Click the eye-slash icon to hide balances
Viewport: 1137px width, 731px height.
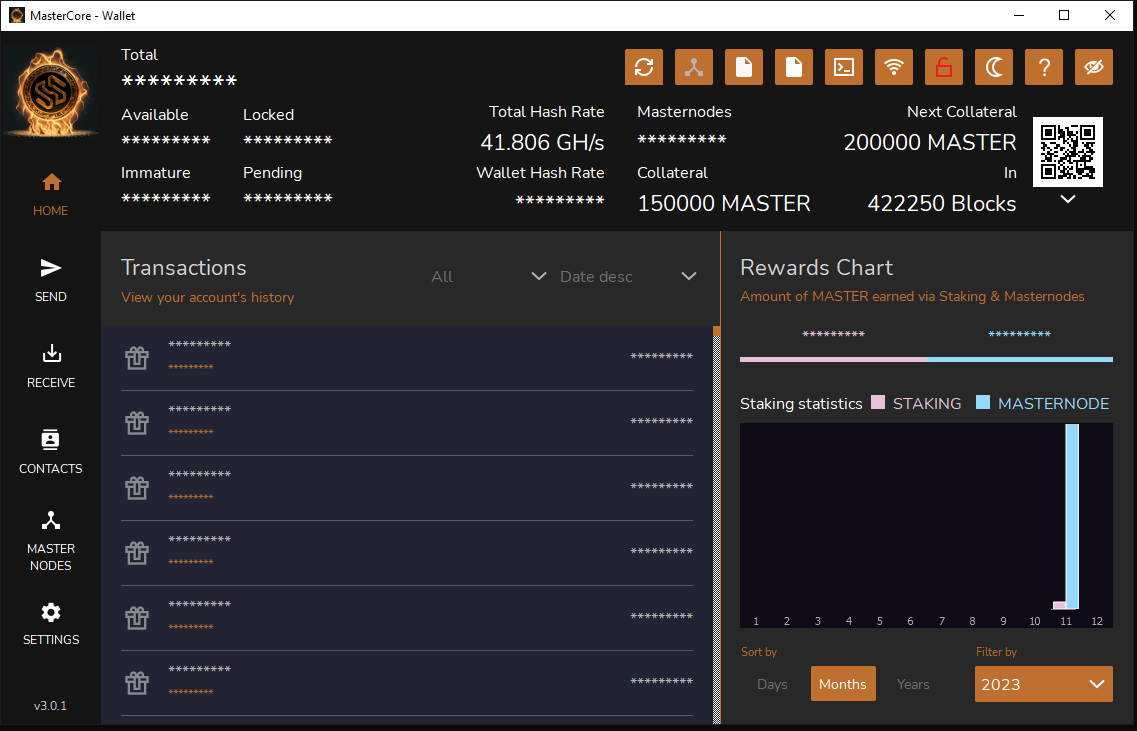pyautogui.click(x=1093, y=67)
